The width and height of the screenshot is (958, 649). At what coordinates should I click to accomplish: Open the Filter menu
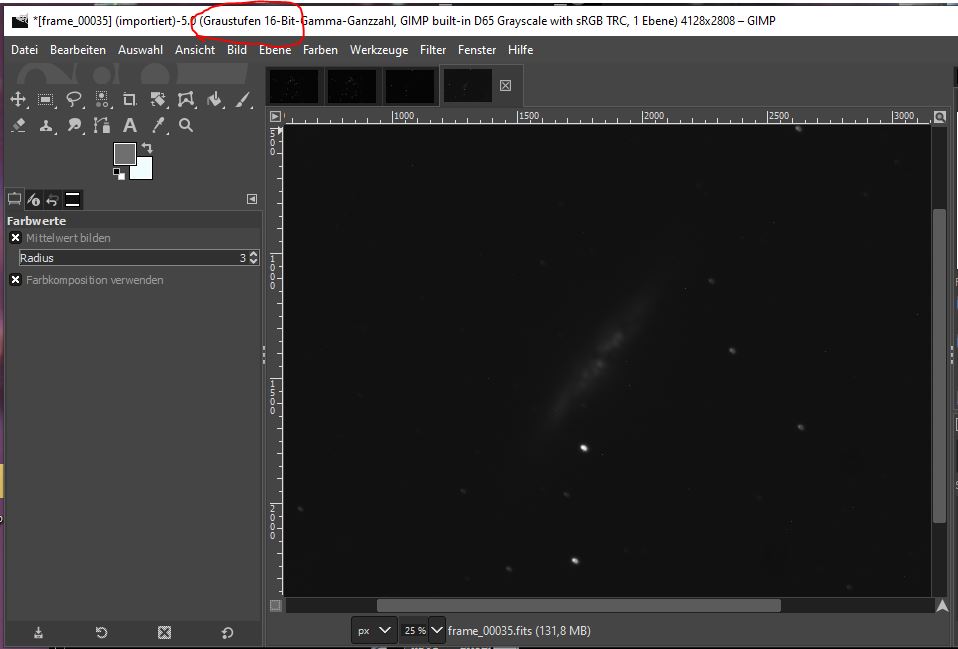coord(433,50)
